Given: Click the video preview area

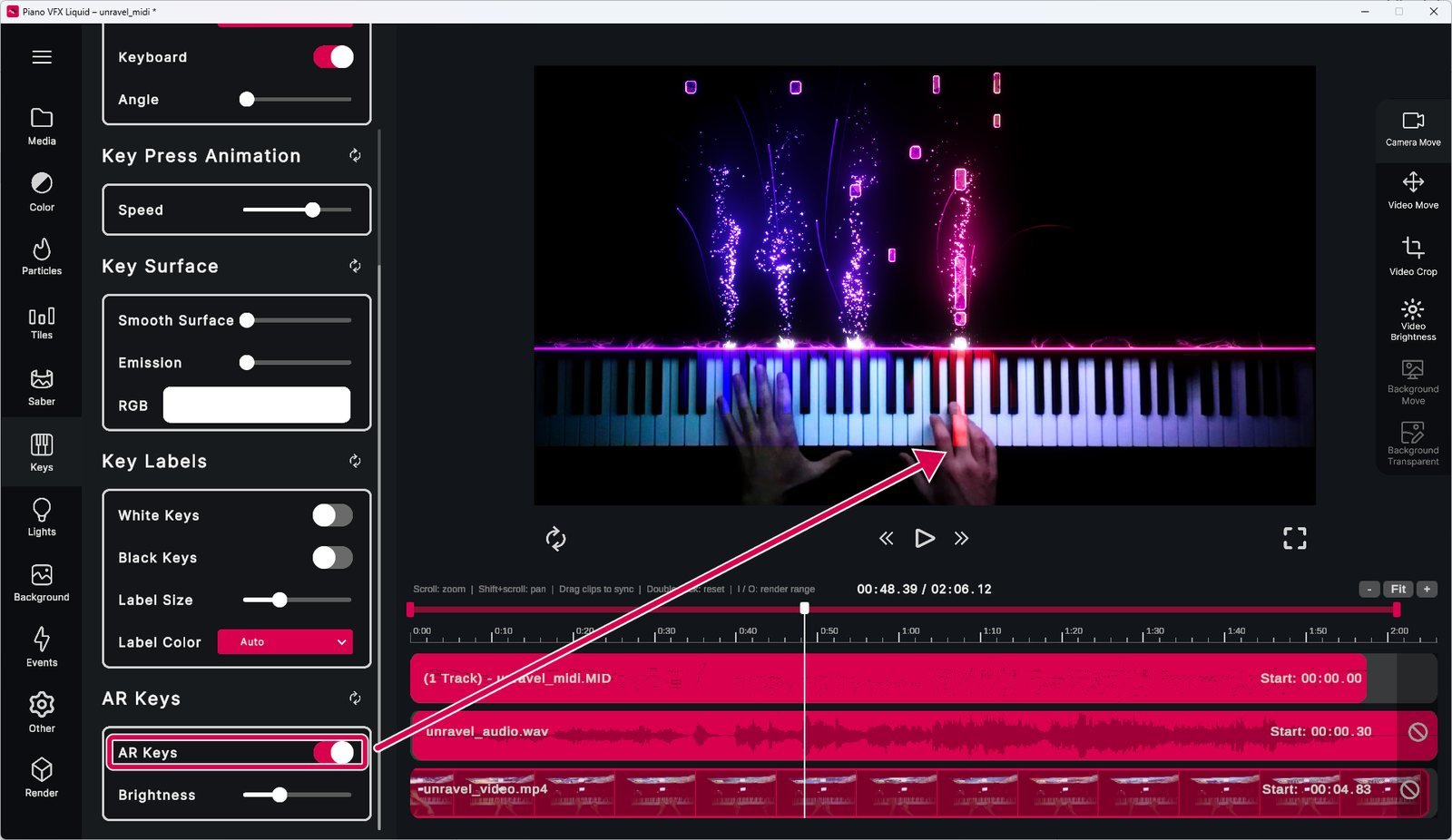Looking at the screenshot, I should point(925,285).
